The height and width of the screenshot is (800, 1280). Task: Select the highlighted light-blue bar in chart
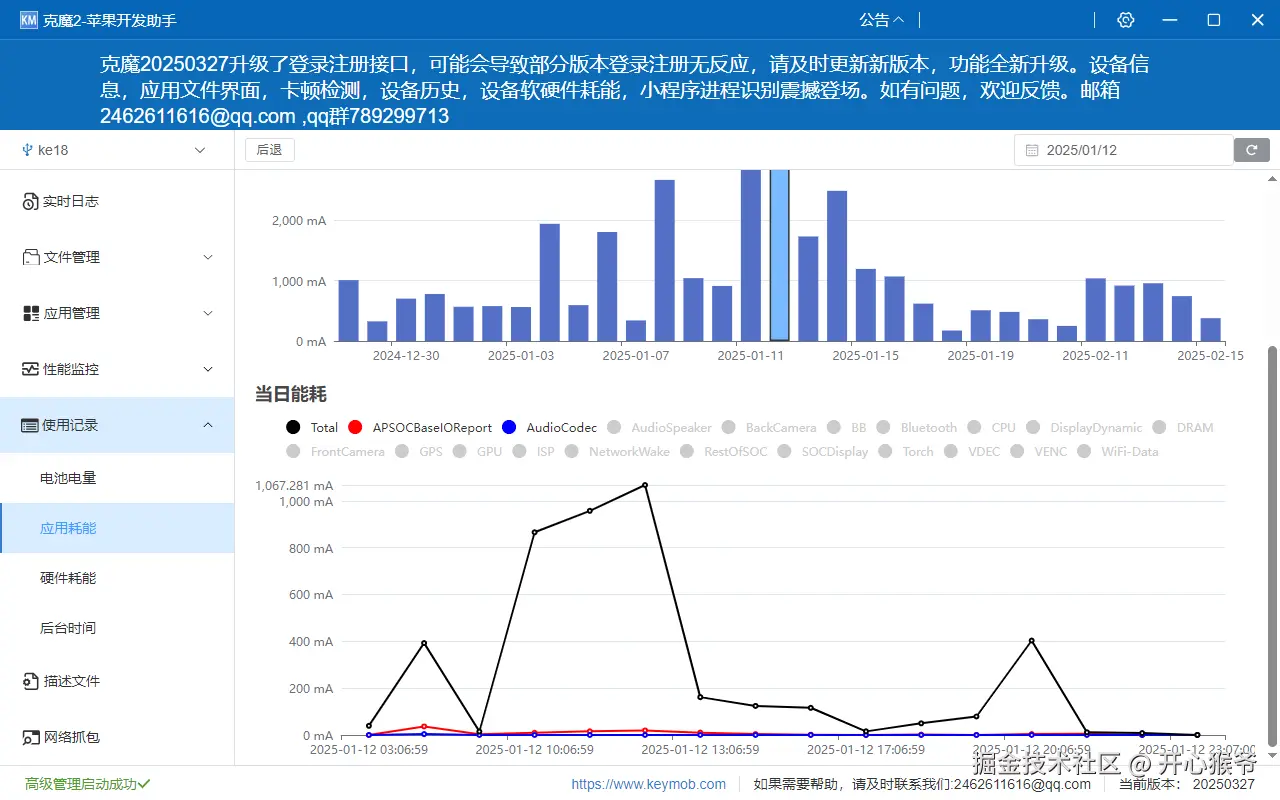point(779,255)
